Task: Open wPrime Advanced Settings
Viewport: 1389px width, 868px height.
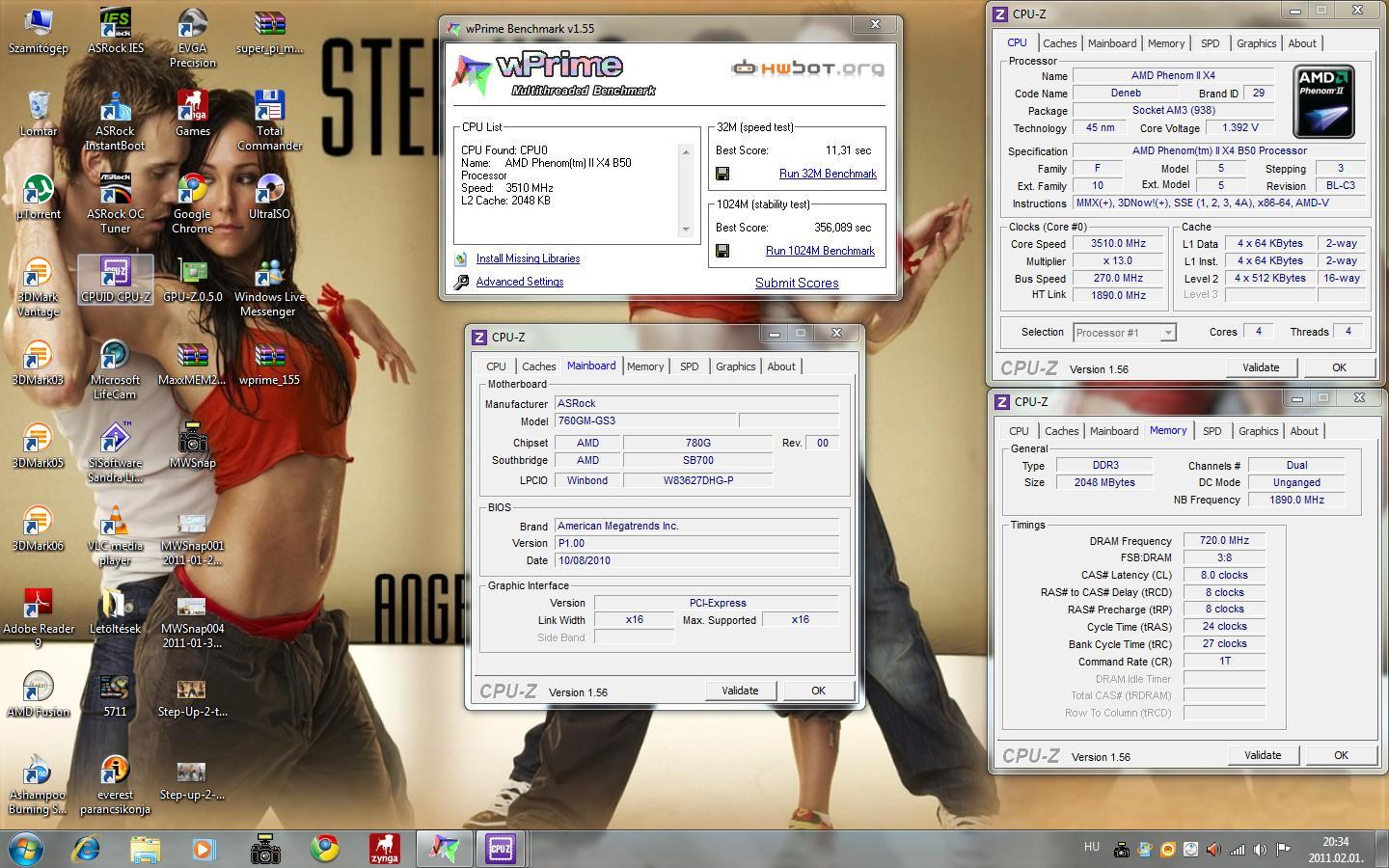Action: point(519,282)
